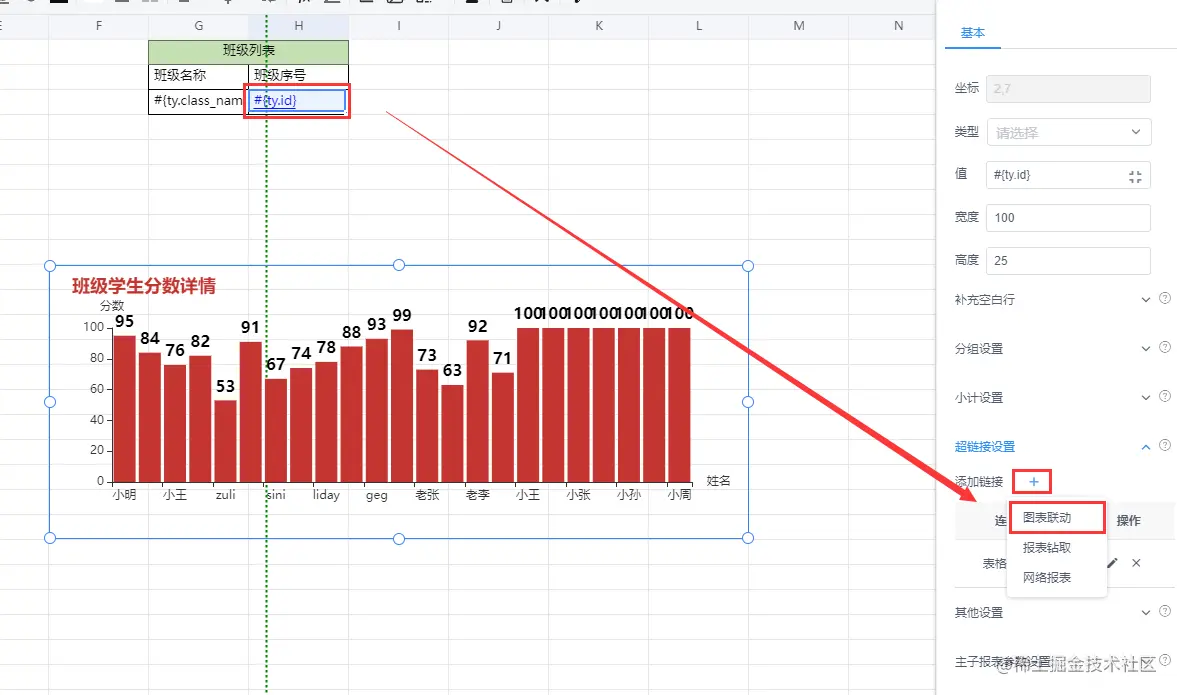Click the help icon next to 小计设置
Viewport: 1177px width, 695px height.
click(x=1165, y=396)
